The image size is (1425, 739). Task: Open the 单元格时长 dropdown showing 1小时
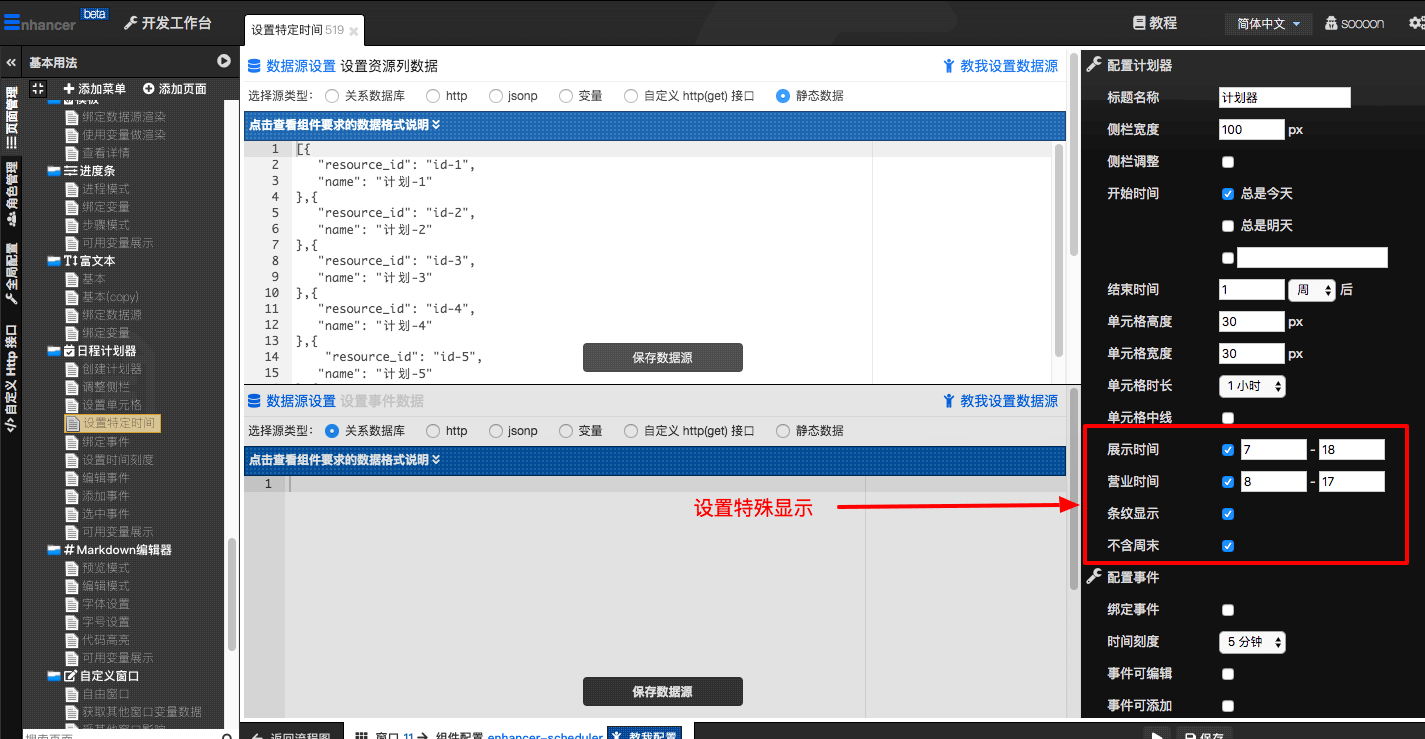point(1252,386)
